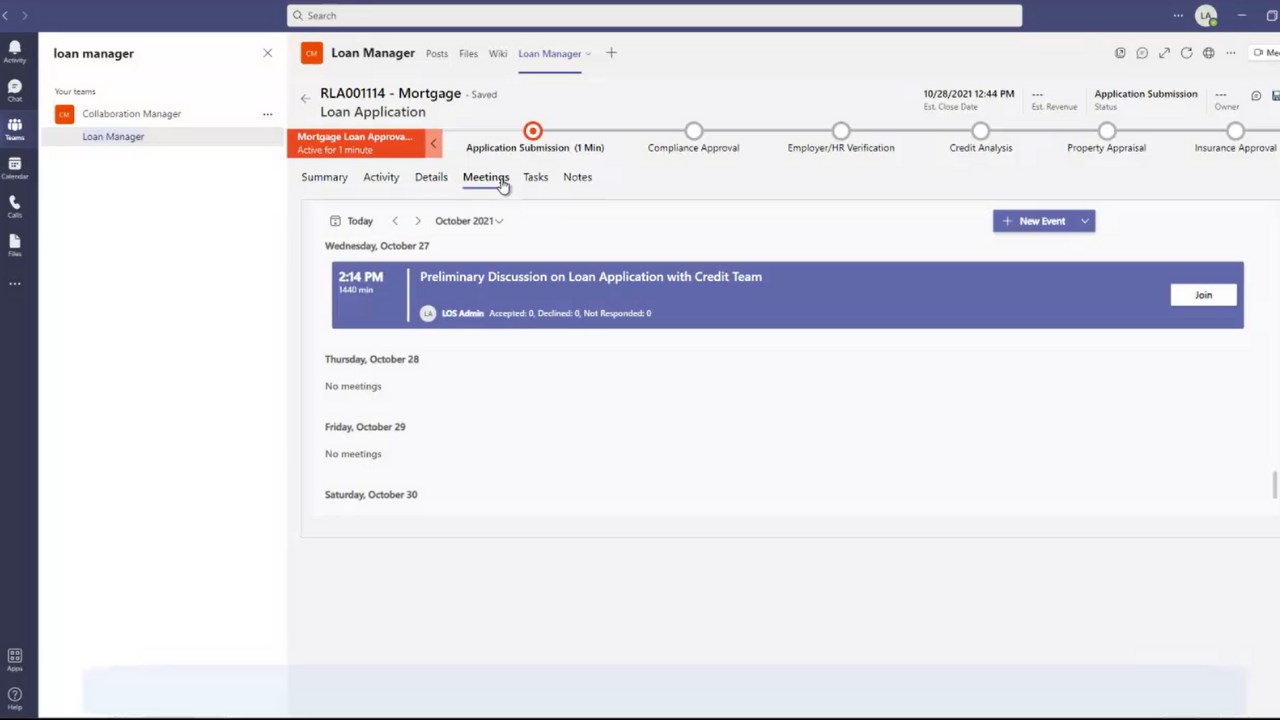Pop out the tab into new window
The height and width of the screenshot is (720, 1280).
point(1120,53)
